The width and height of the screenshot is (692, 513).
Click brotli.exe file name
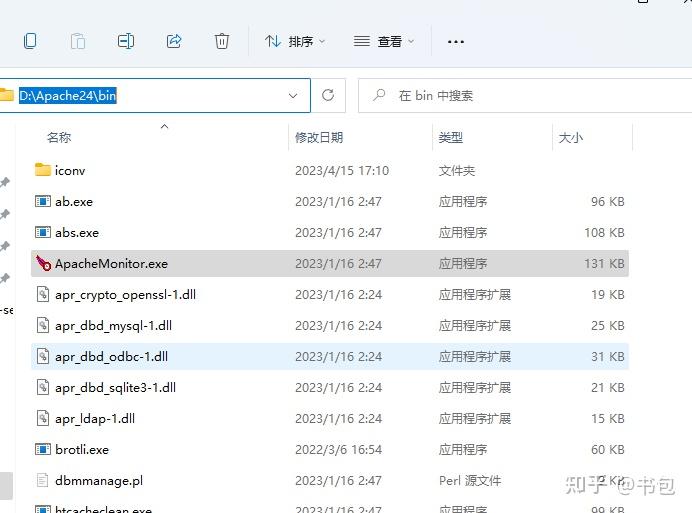pos(82,449)
